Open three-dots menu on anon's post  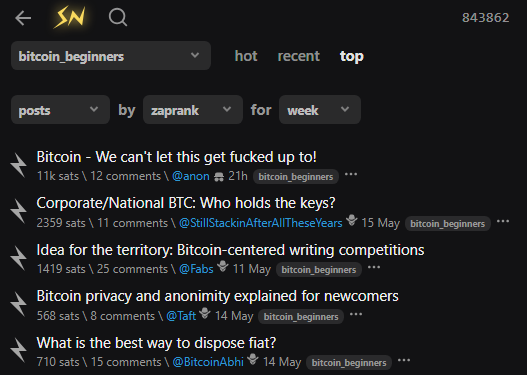[351, 174]
